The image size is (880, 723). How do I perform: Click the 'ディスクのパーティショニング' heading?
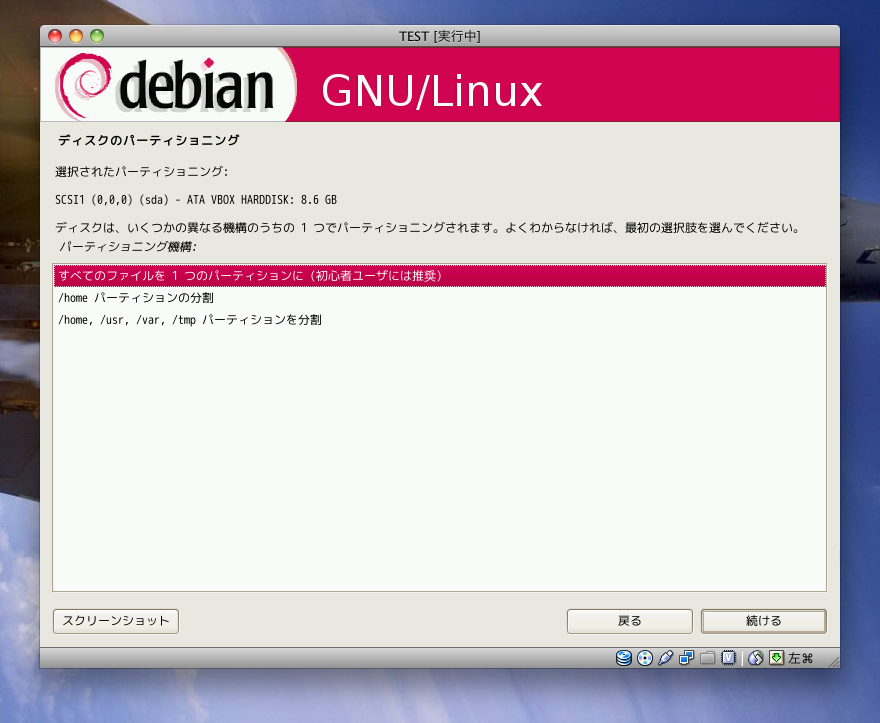[x=149, y=140]
